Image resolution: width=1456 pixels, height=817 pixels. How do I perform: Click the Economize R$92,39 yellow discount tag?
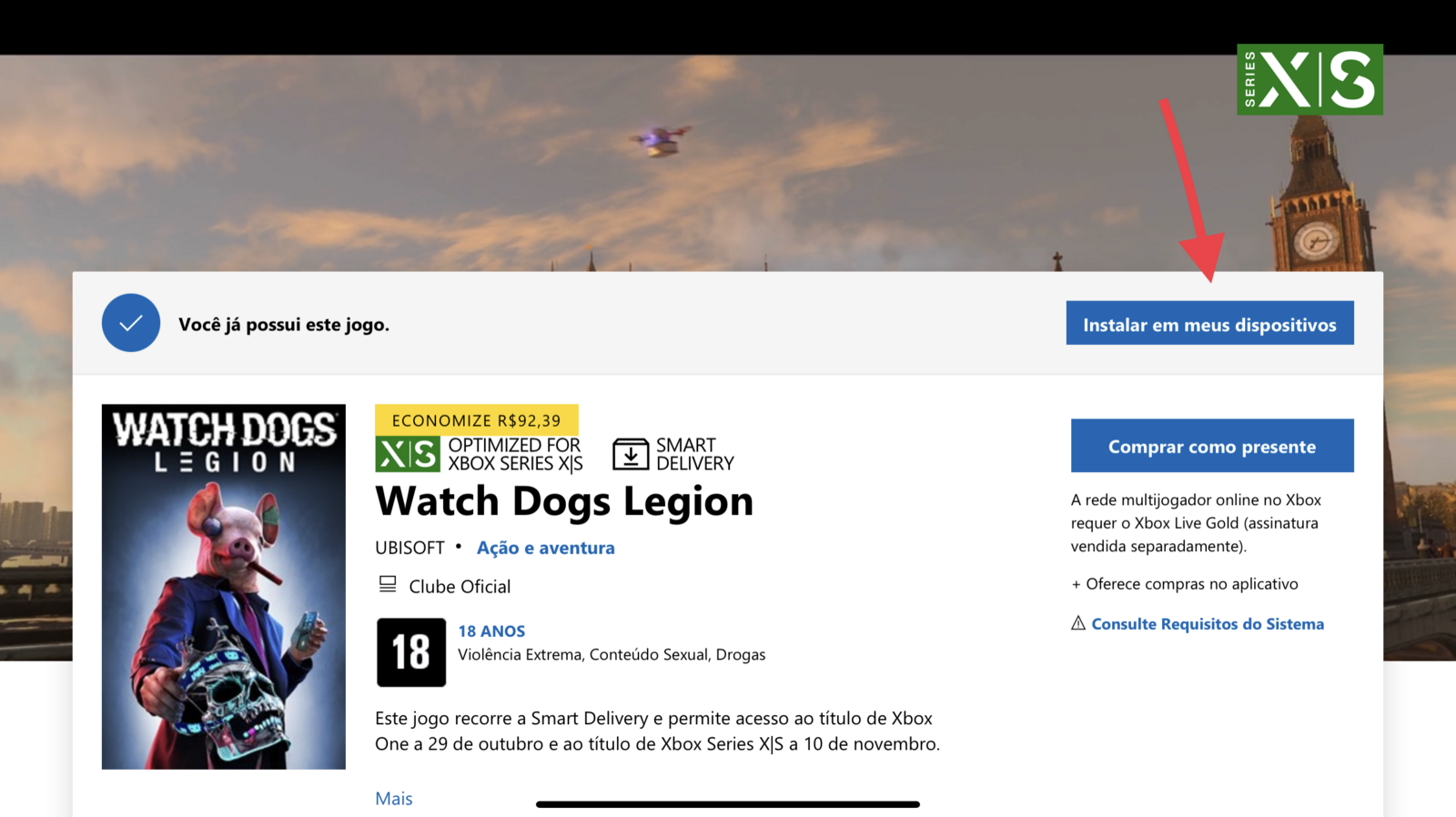(x=477, y=420)
